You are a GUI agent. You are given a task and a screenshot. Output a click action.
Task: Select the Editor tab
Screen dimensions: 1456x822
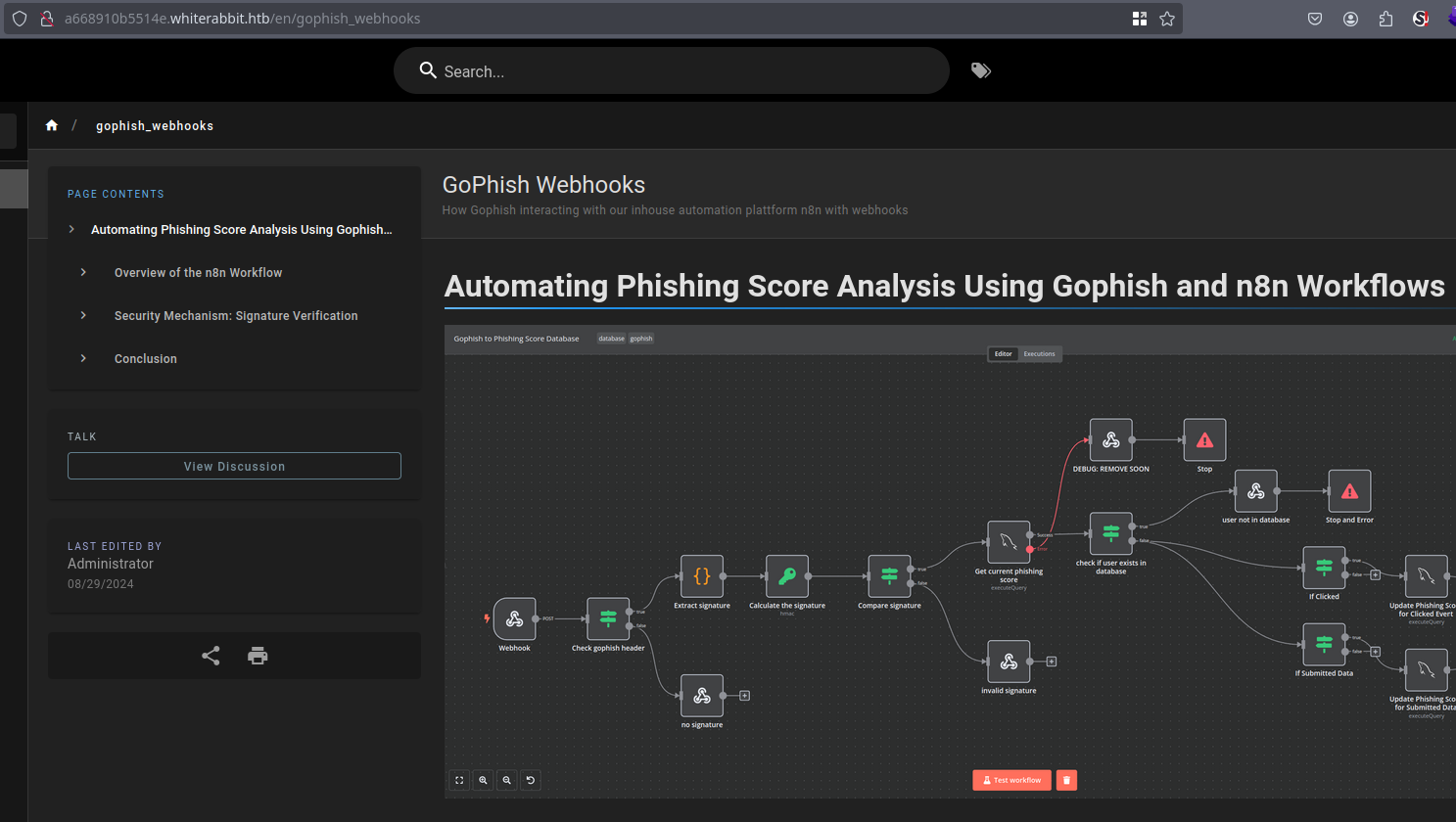1003,354
